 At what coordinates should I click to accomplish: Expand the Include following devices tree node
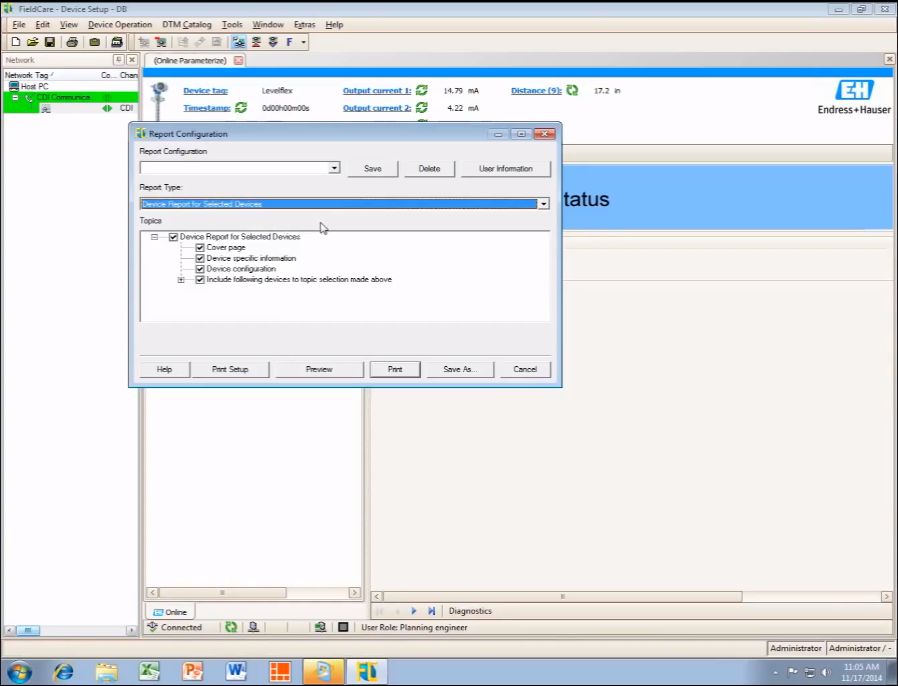[x=181, y=280]
